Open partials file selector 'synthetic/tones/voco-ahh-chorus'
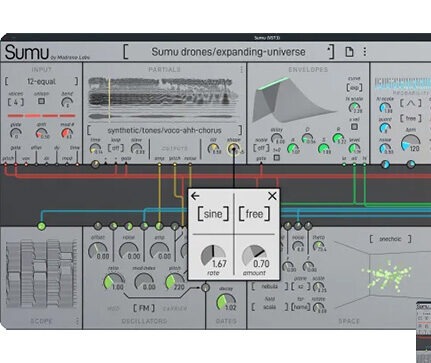Screen dimensions: 431x363 164,130
